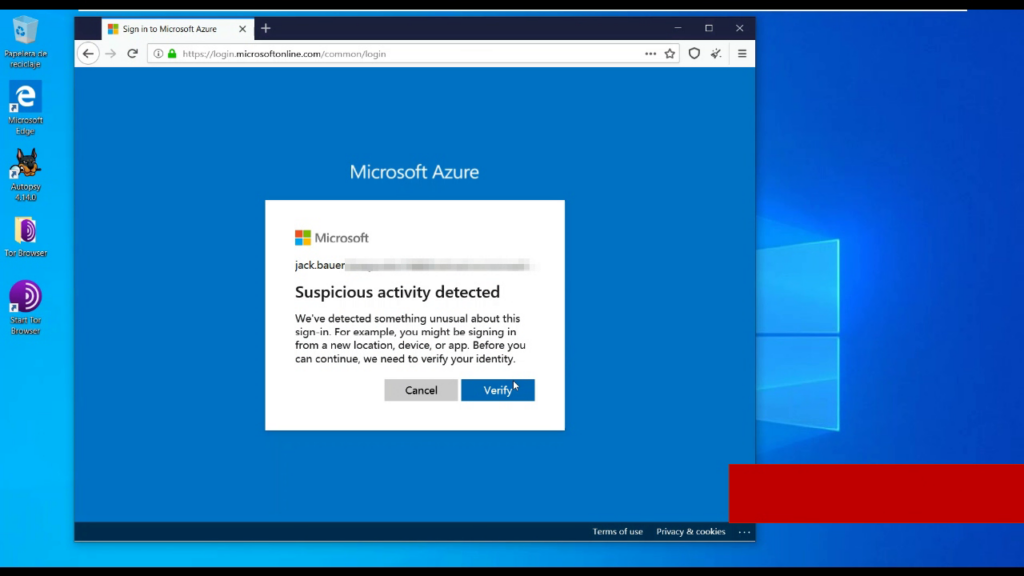Open the Privacy & cookies link
This screenshot has height=576, width=1024.
click(690, 532)
